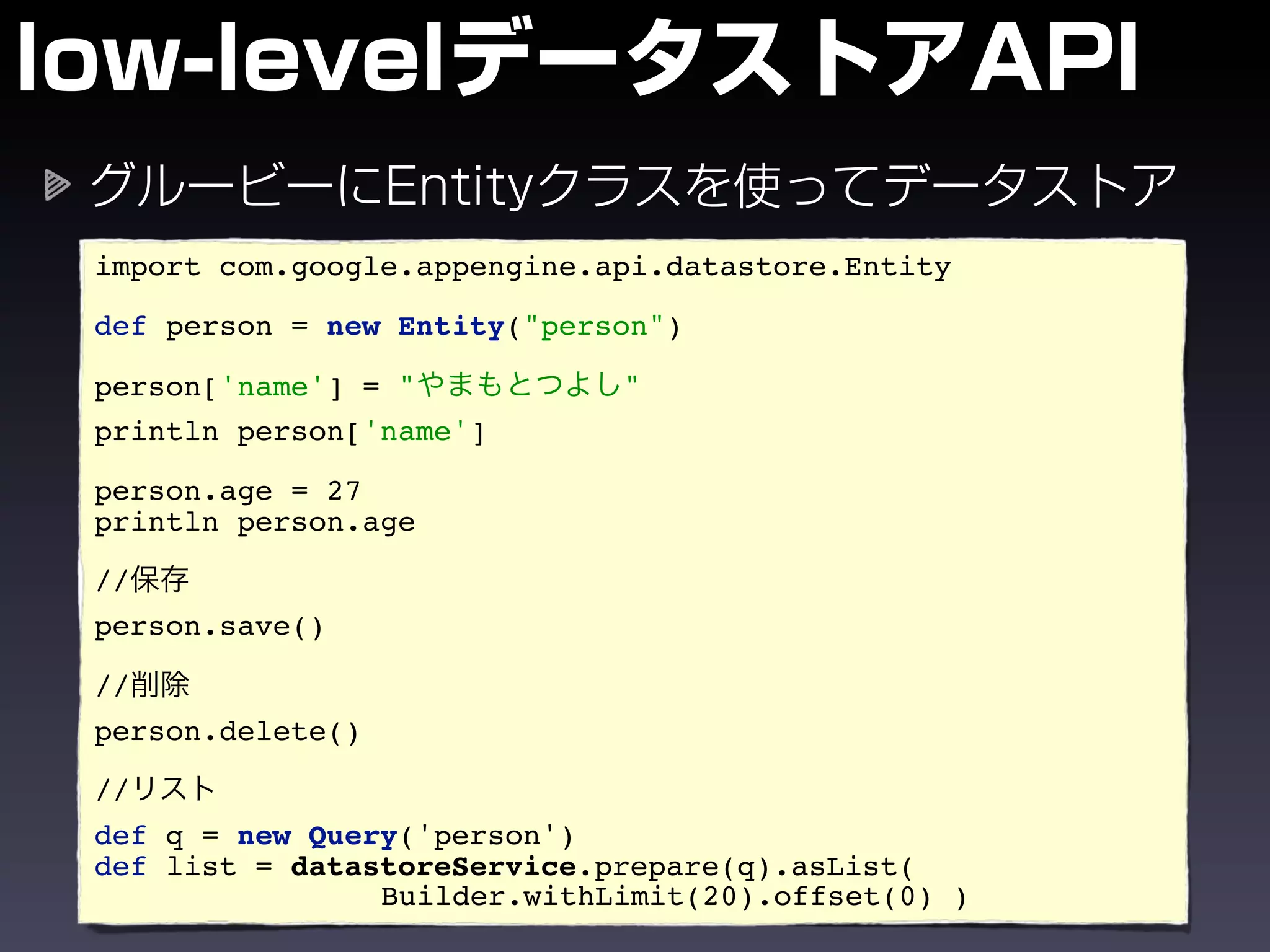Screen dimensions: 1270x952
Task: Click the line 'def q = new Query('person')'
Action: point(334,837)
